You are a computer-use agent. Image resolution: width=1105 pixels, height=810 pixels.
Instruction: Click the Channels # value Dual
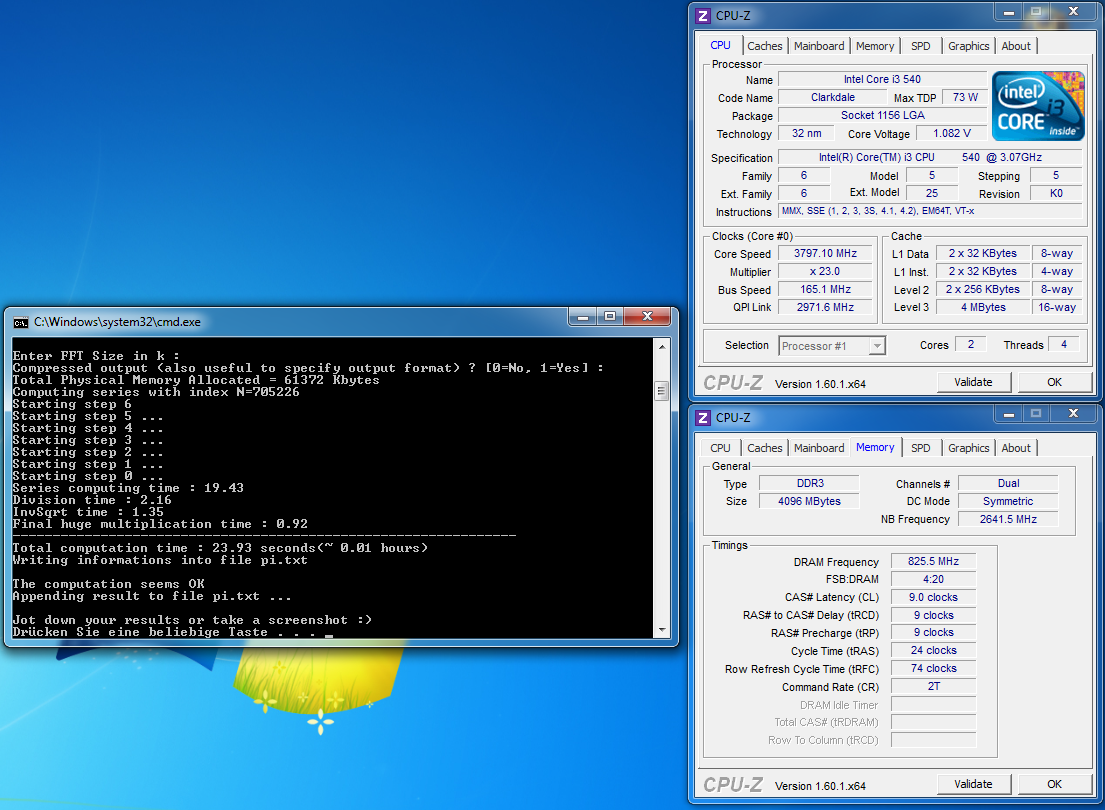pos(1008,484)
